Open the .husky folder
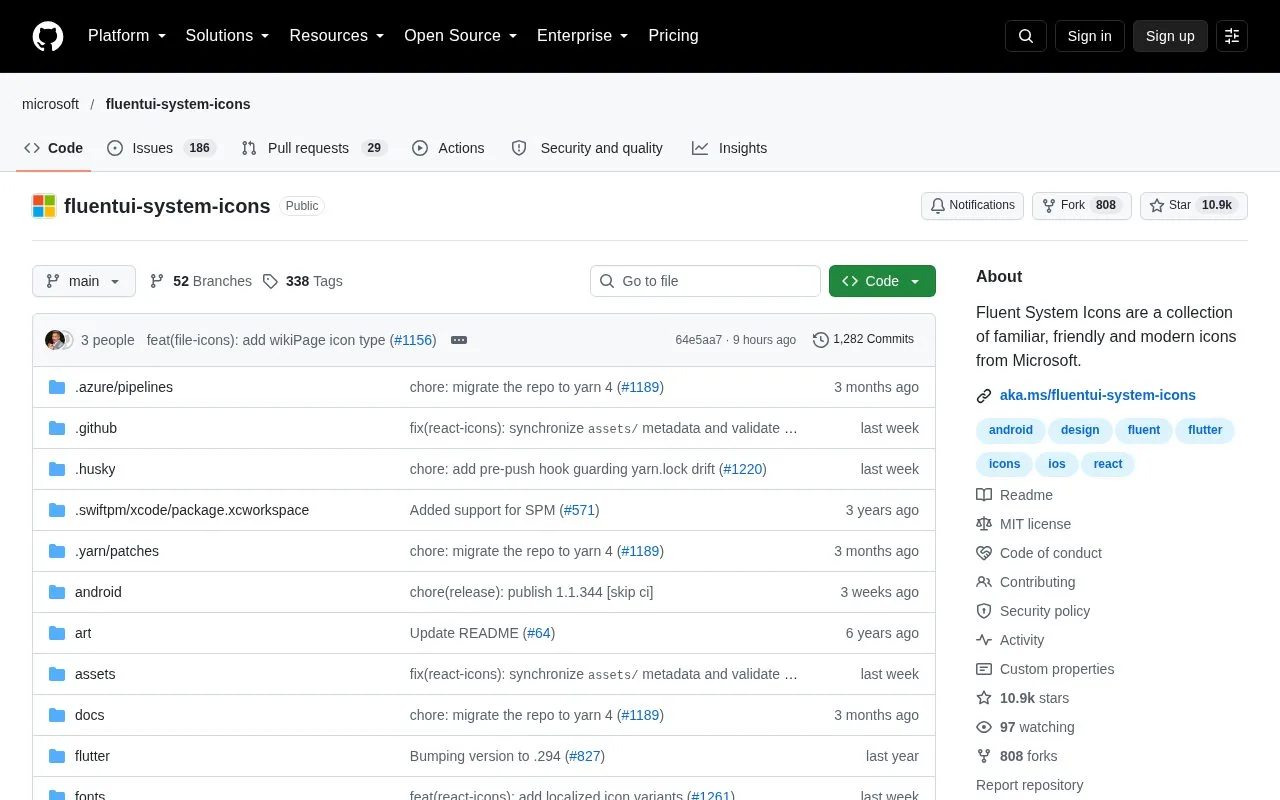The width and height of the screenshot is (1280, 800). pyautogui.click(x=95, y=469)
